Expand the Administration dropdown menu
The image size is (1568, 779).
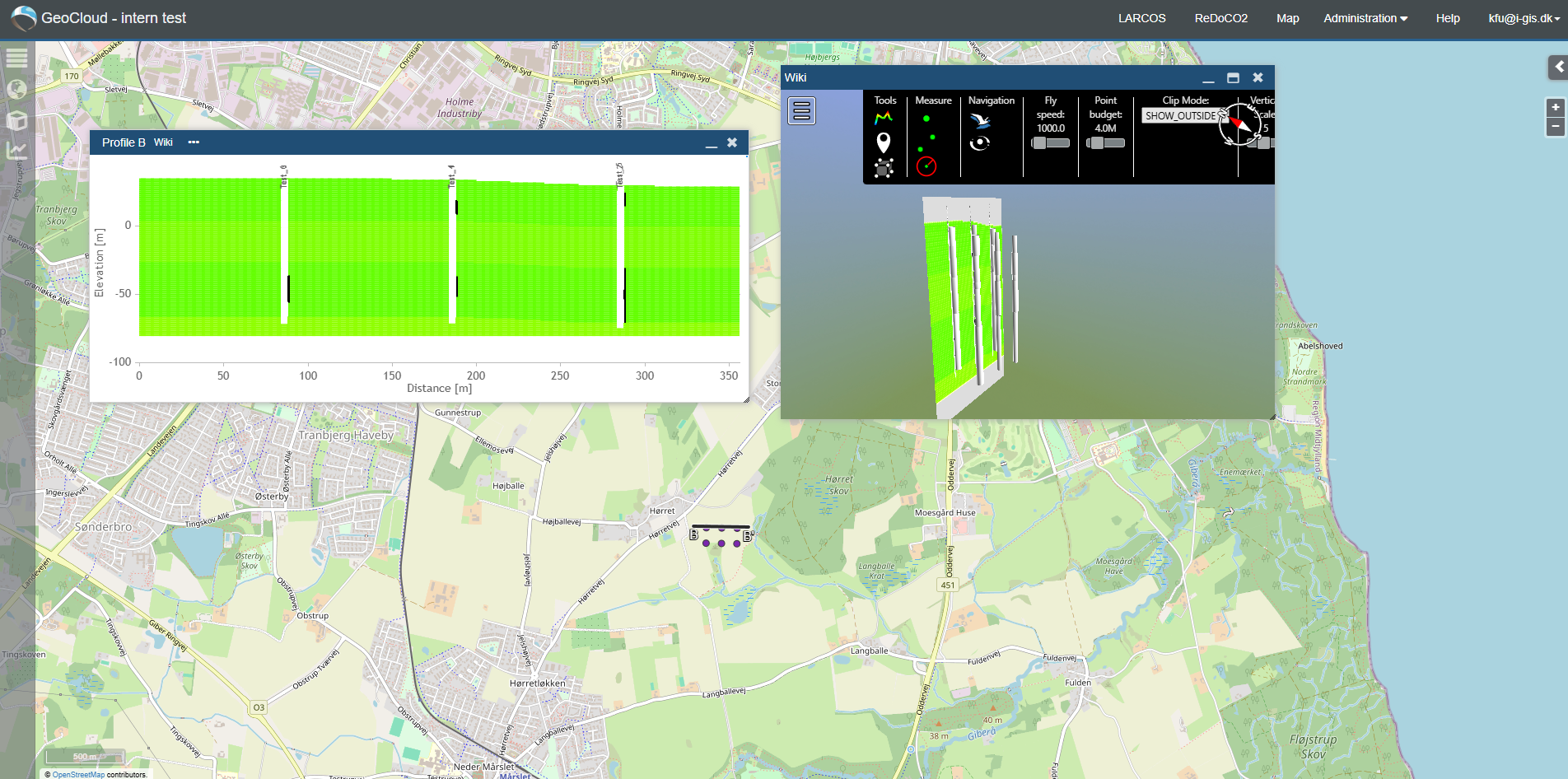pyautogui.click(x=1365, y=18)
